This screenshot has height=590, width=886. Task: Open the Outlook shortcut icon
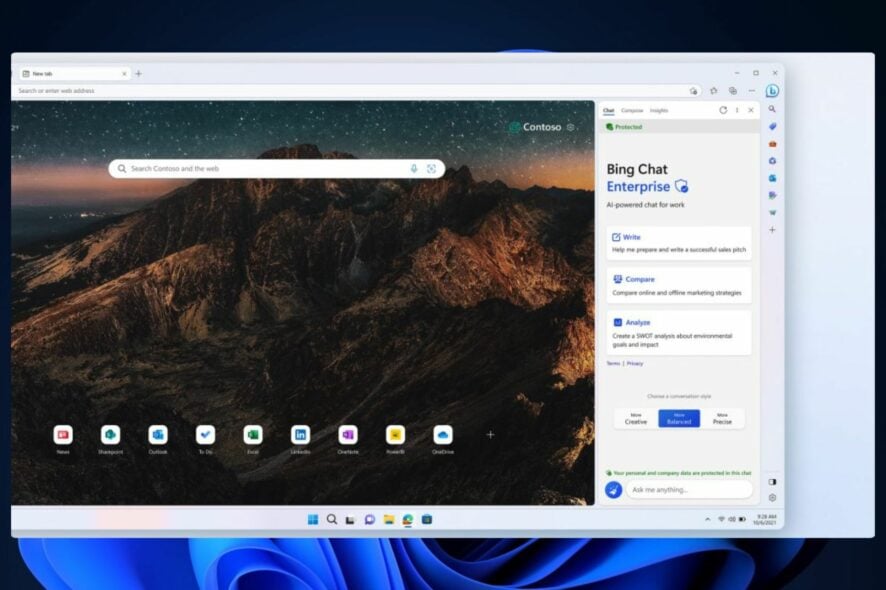(158, 435)
